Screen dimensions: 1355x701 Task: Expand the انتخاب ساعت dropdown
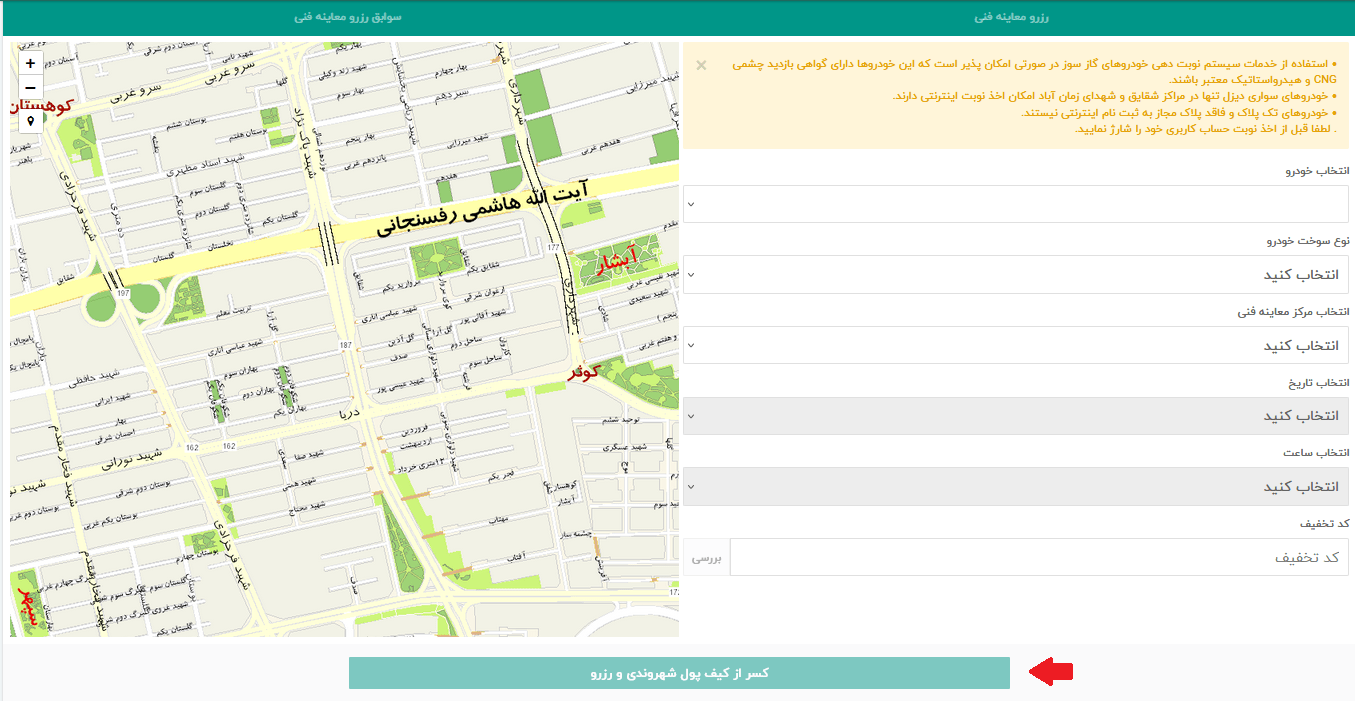coord(1016,486)
